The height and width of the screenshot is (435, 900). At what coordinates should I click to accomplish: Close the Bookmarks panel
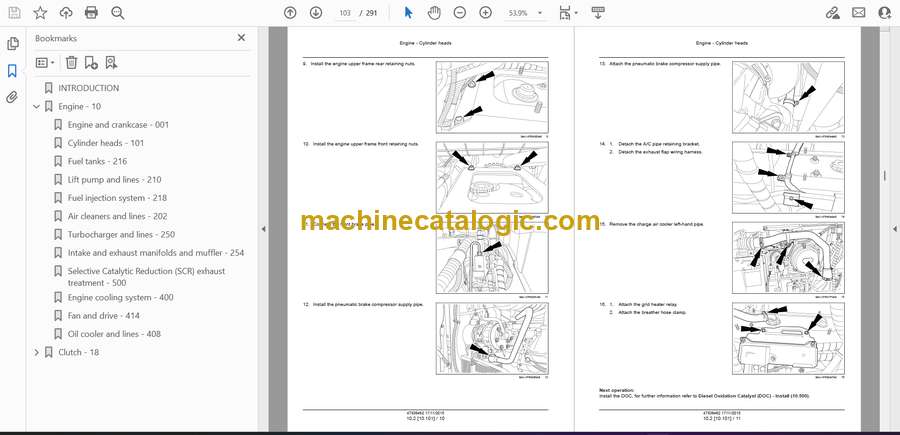241,38
